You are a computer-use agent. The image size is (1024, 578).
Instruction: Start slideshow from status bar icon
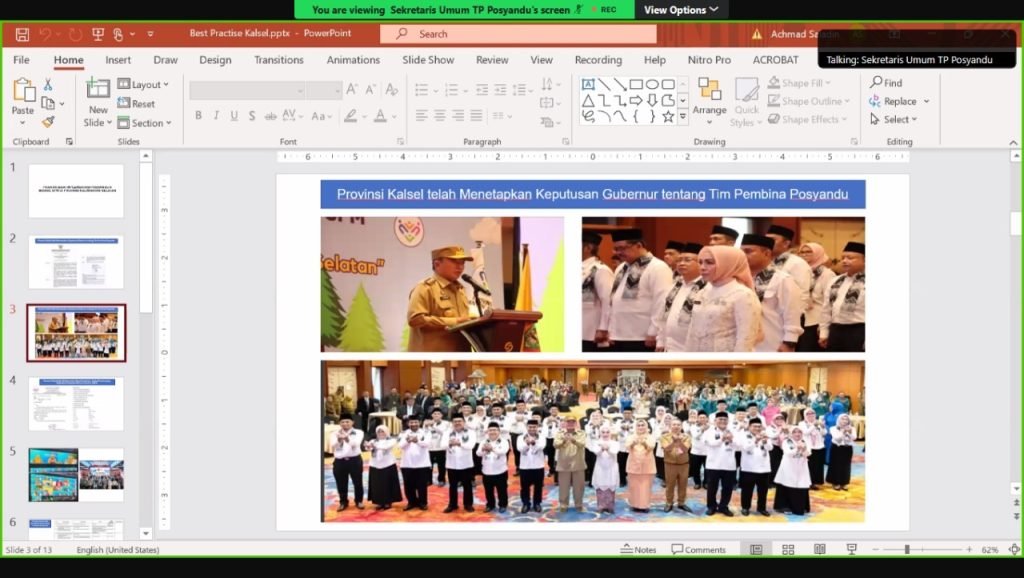852,550
